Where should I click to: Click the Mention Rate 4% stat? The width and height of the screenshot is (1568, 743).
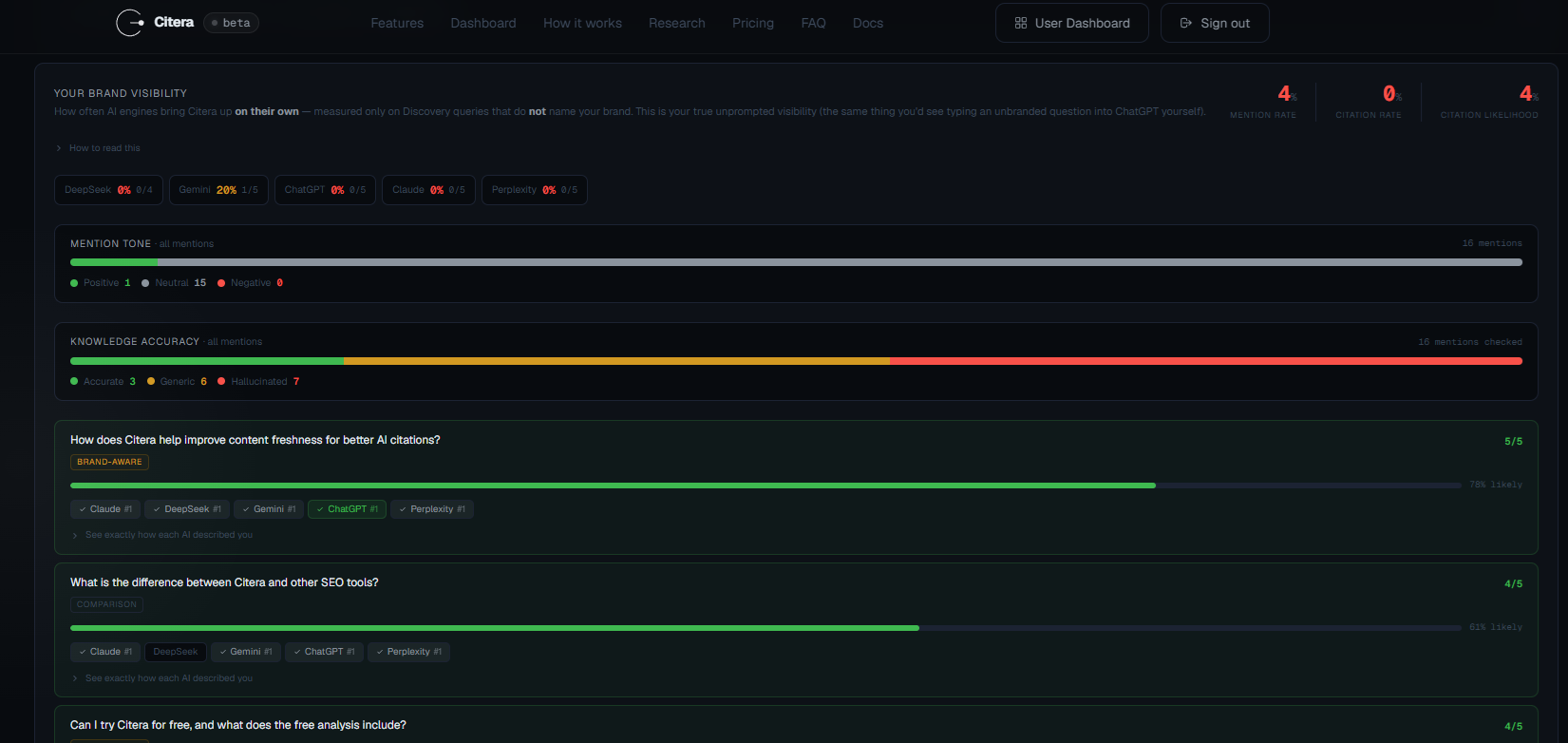(x=1263, y=102)
